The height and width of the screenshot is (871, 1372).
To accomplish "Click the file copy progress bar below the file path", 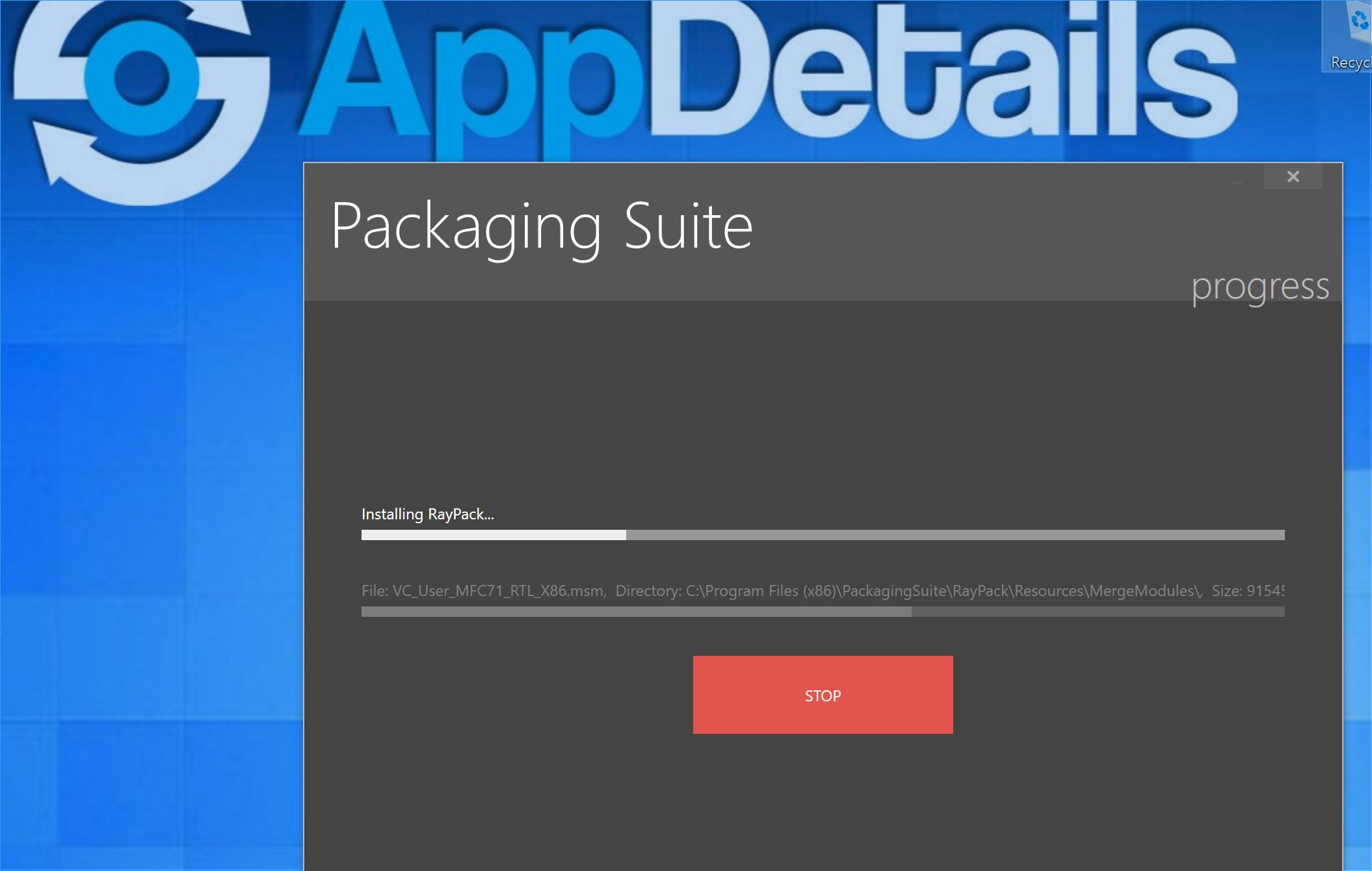I will point(823,612).
